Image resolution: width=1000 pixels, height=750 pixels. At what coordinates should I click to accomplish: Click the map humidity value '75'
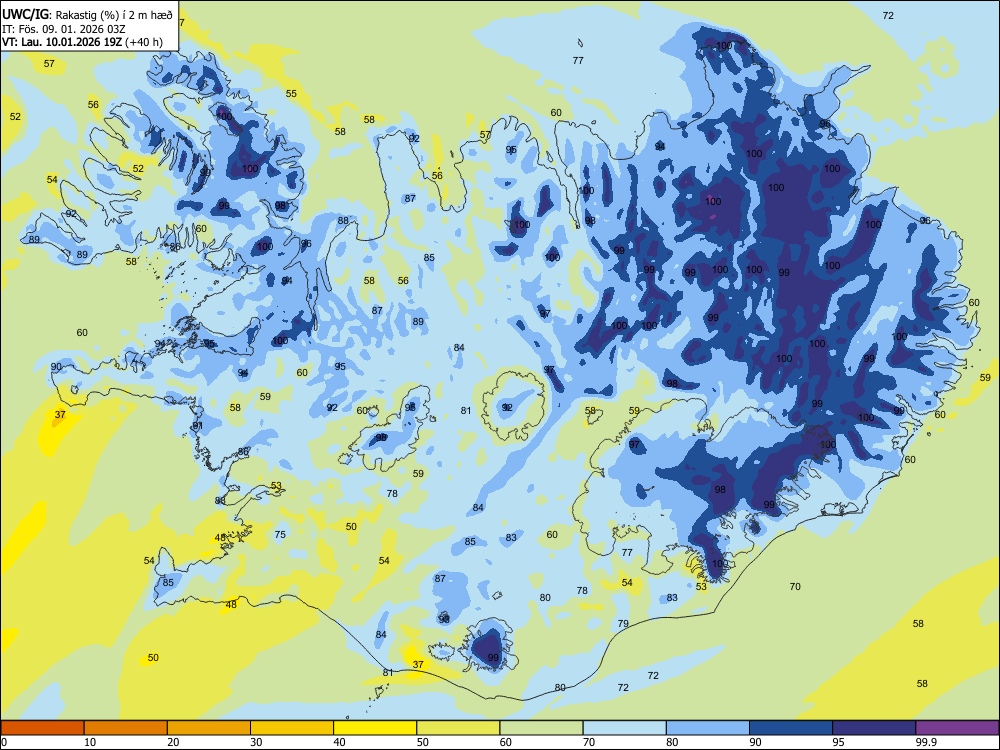click(280, 534)
